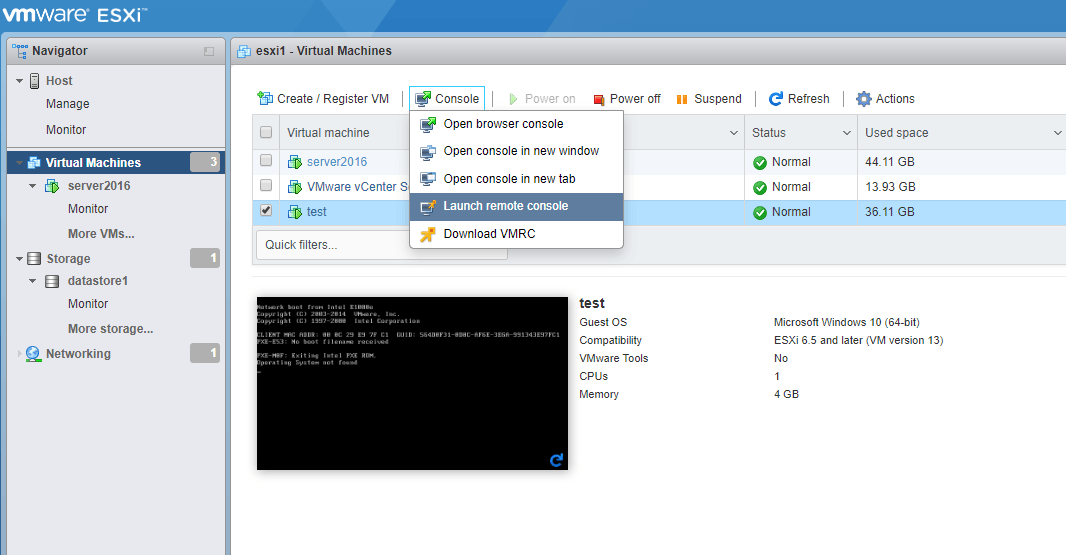Click the red Power off icon

tap(599, 99)
